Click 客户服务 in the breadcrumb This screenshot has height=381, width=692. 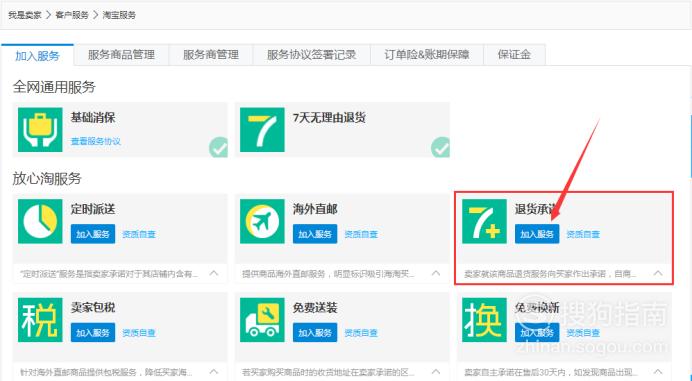click(x=72, y=15)
